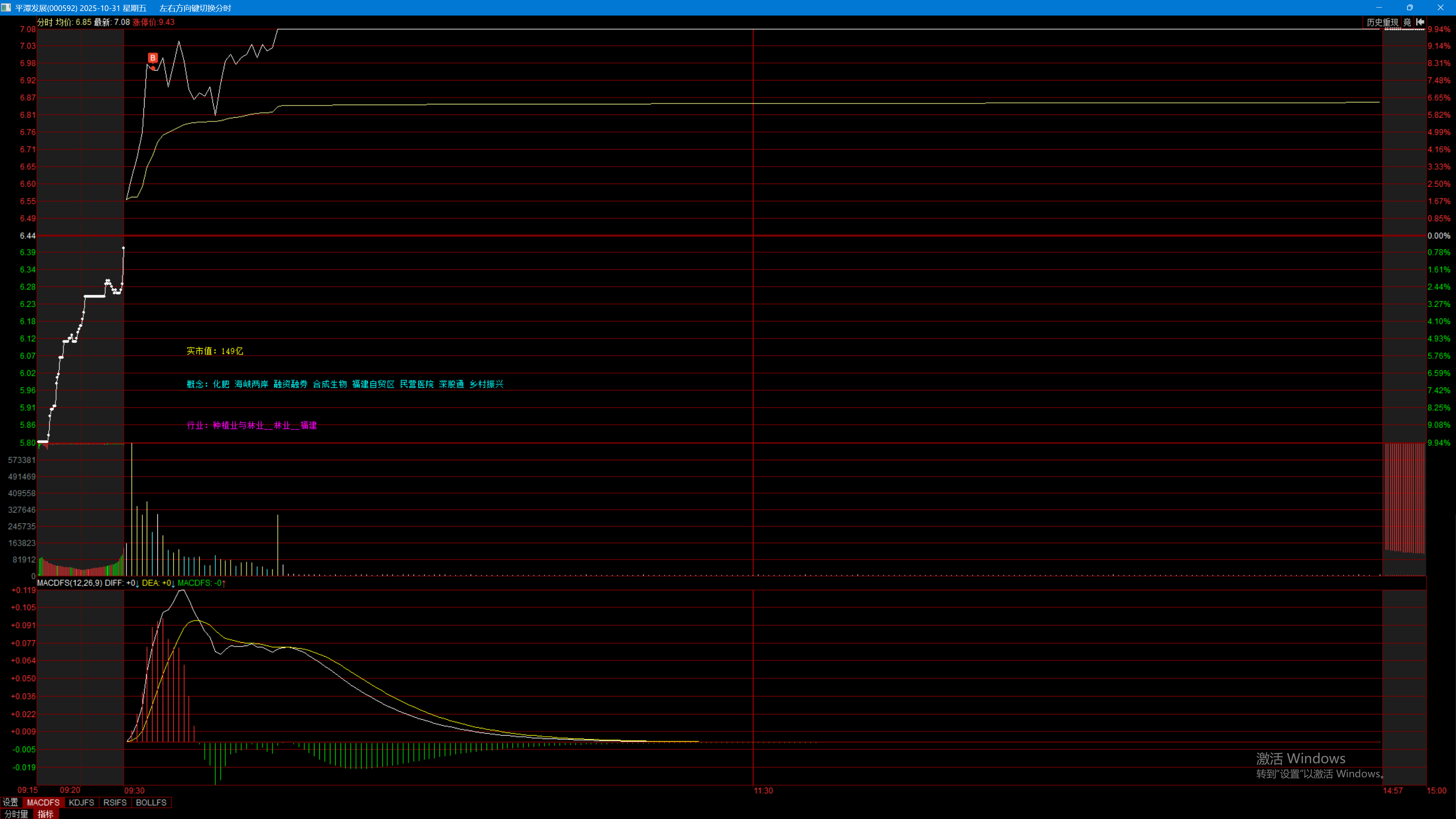Click the 化肥 concept link
Image resolution: width=1456 pixels, height=819 pixels.
click(x=221, y=384)
